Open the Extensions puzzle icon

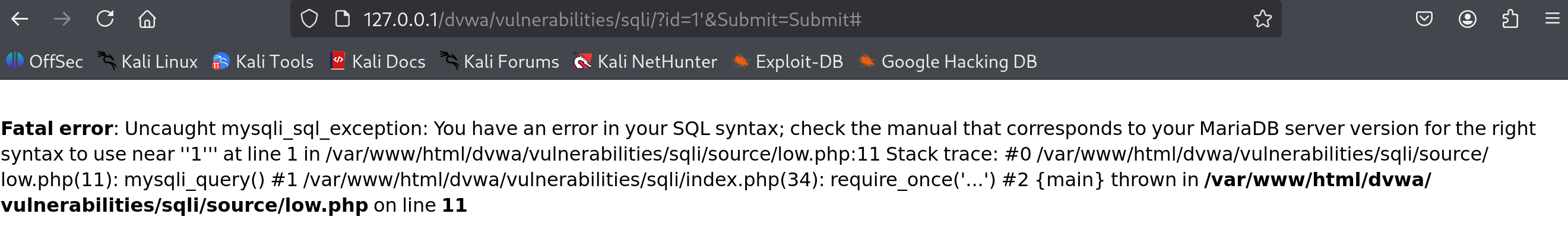(x=1510, y=20)
